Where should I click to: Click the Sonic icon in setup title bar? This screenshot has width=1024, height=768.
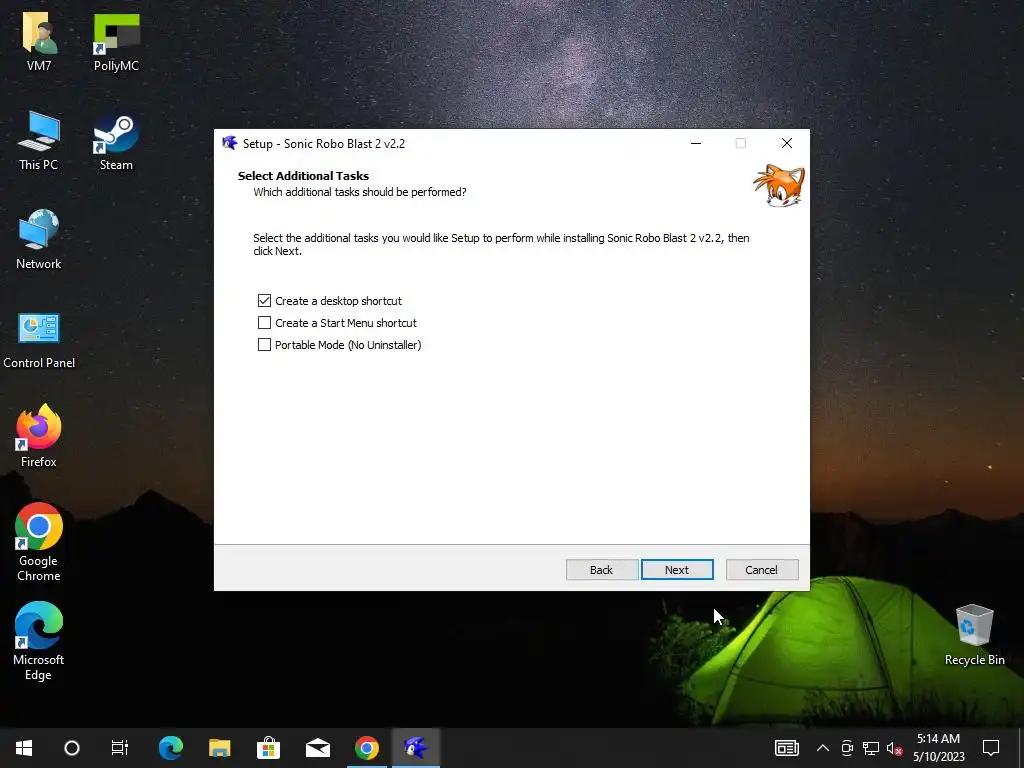[x=230, y=143]
